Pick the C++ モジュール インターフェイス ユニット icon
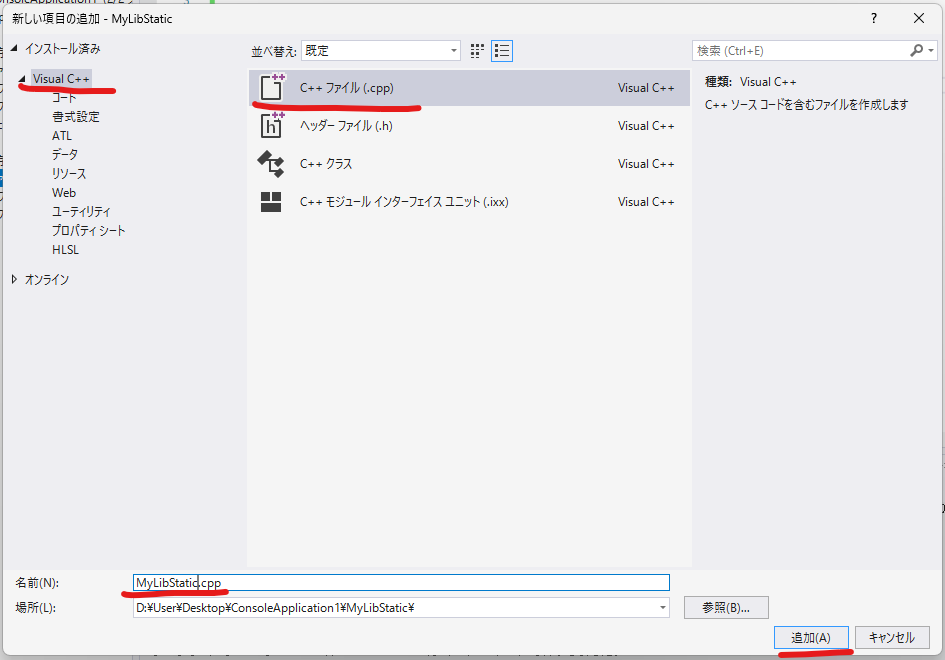This screenshot has height=660, width=945. [x=271, y=202]
